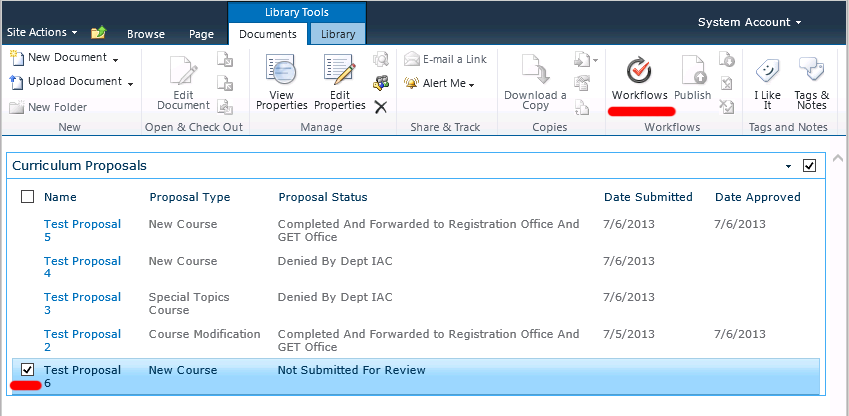Open the System Account user menu
This screenshot has height=416, width=849.
click(x=750, y=22)
